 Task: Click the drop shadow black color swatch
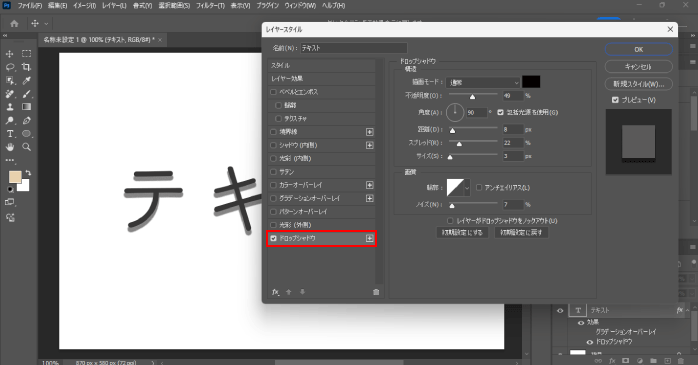click(531, 82)
